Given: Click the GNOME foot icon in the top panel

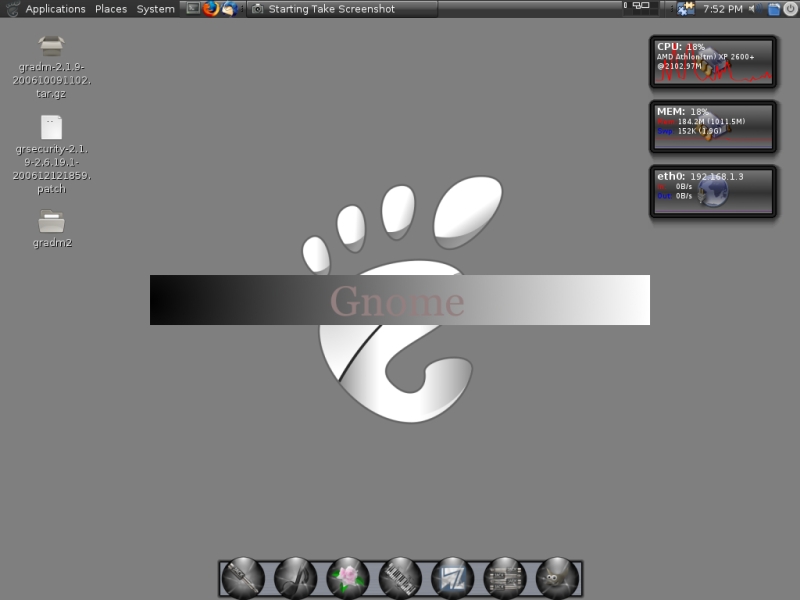Looking at the screenshot, I should pos(12,9).
